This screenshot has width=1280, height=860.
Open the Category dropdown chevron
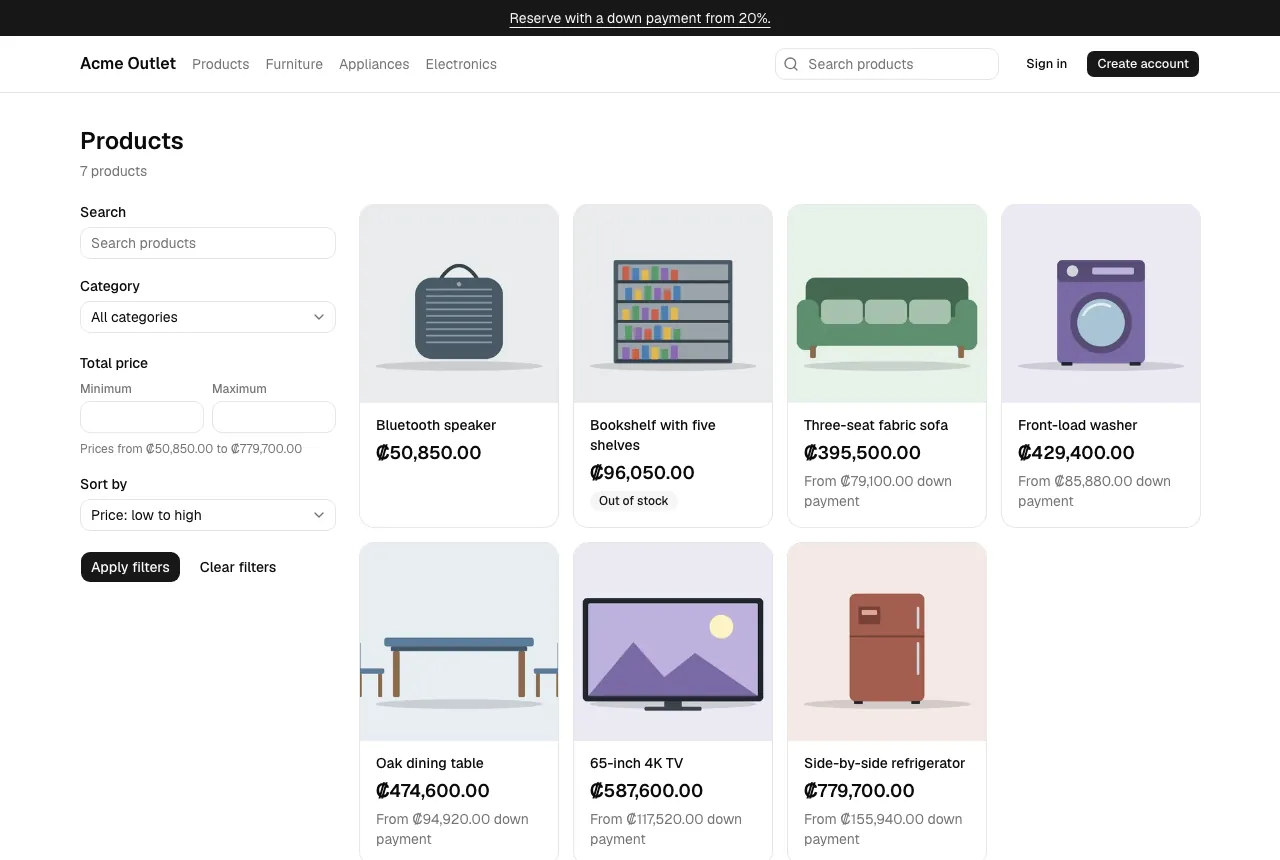click(319, 317)
